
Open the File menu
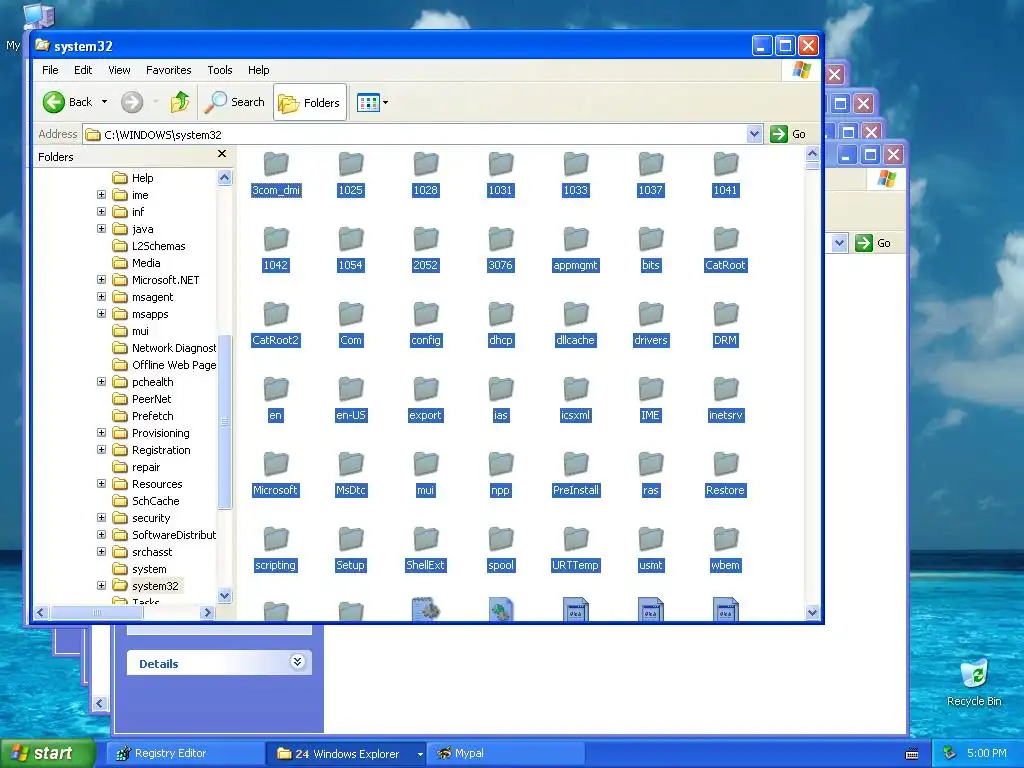pos(50,70)
